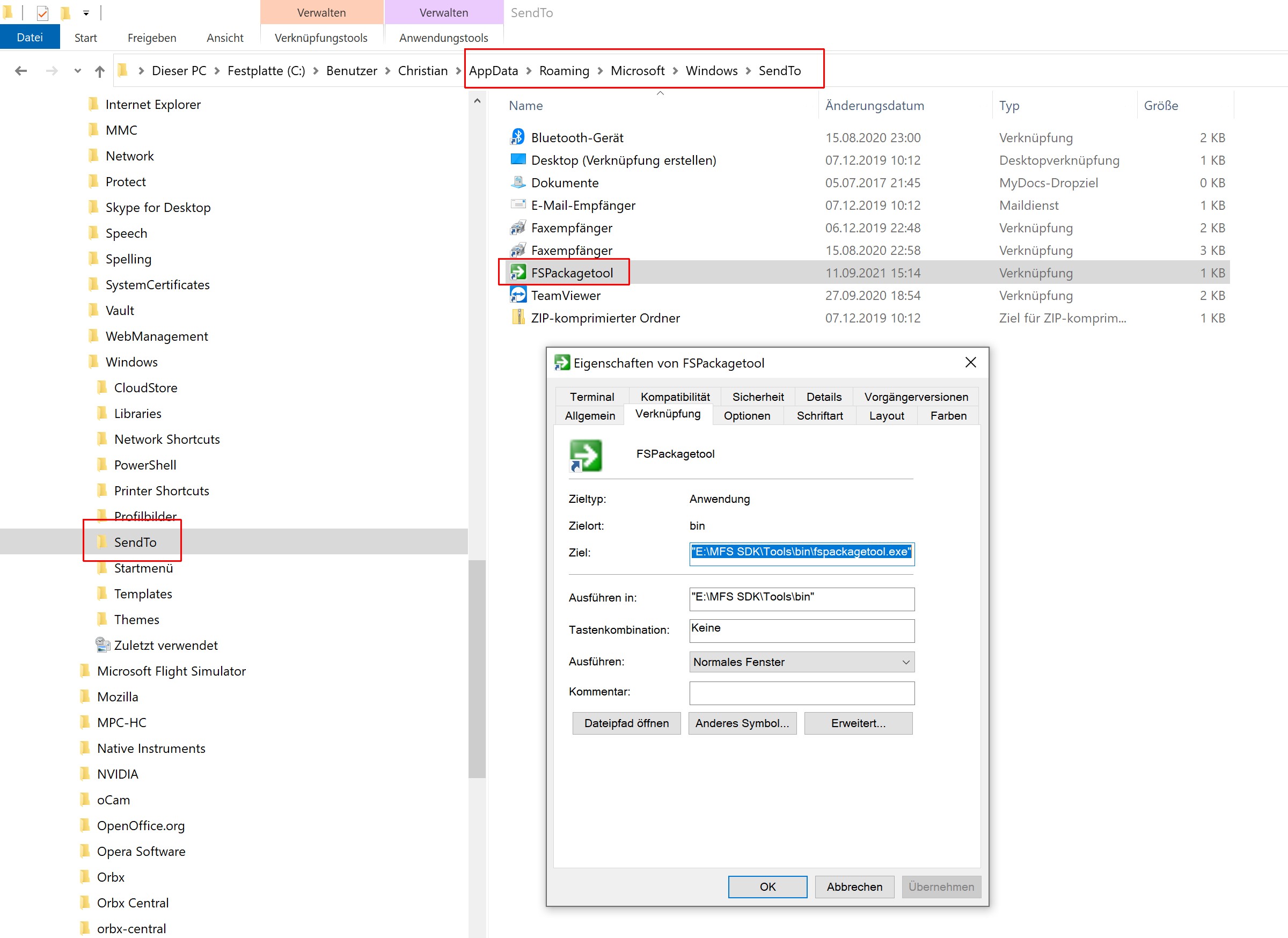Click the E-Mail-Empfänger envelope icon
This screenshot has height=938, width=1288.
[517, 204]
